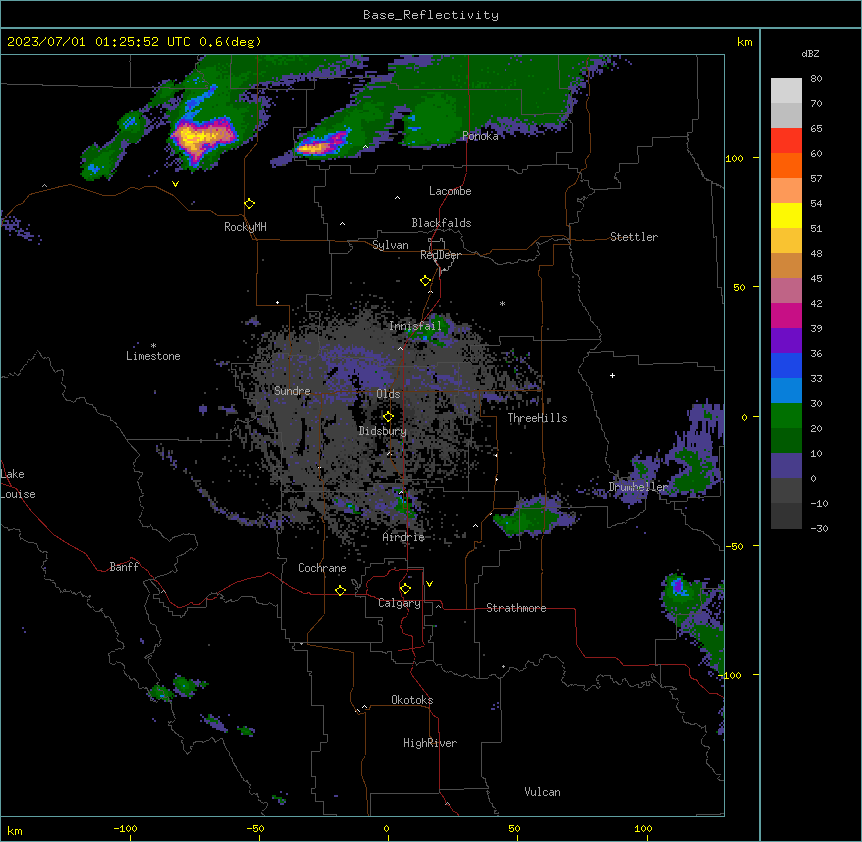Click the white plus marker east of ThreeHills
The image size is (862, 842).
612,375
